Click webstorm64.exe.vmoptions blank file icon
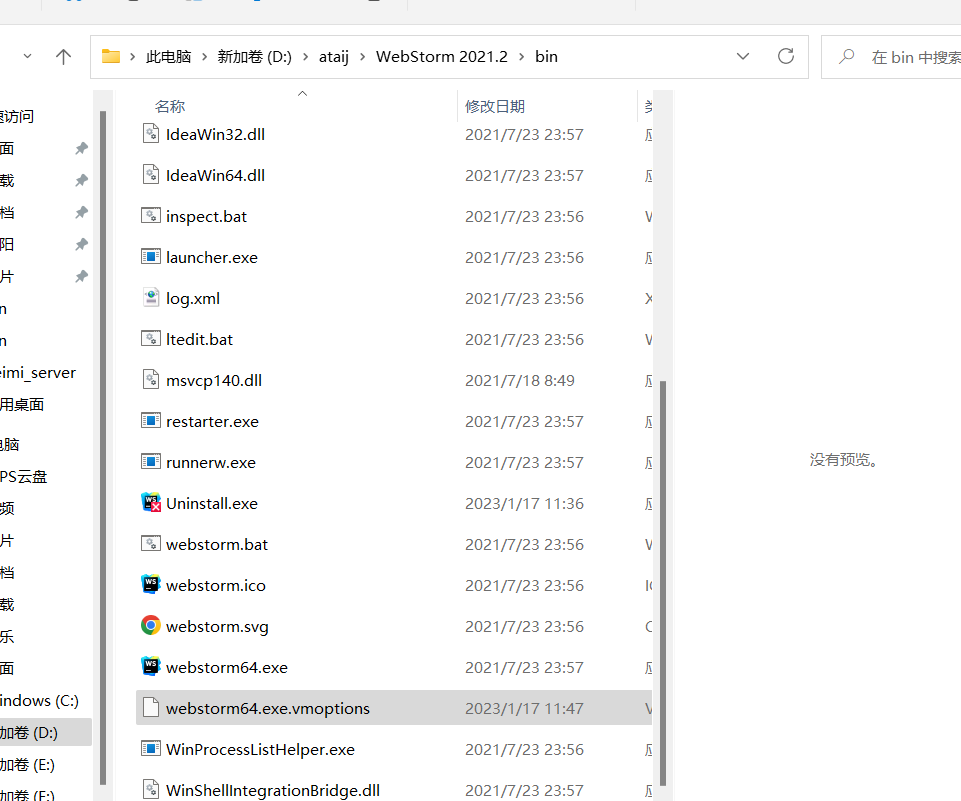Screen dimensions: 961x801 click(x=151, y=707)
